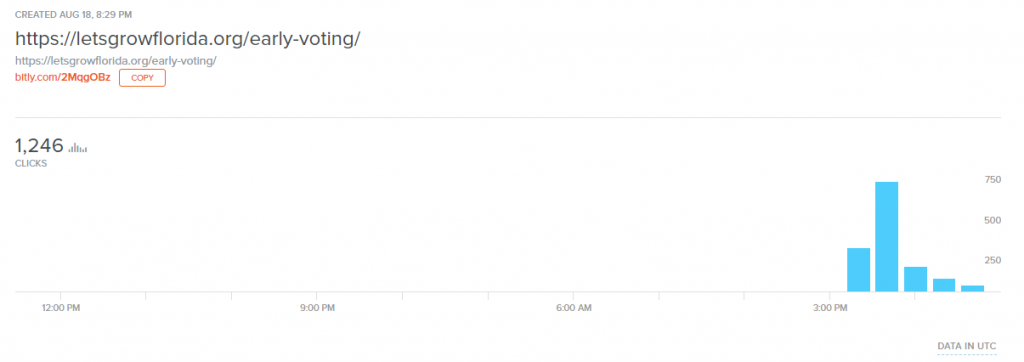
Task: Select the tallest blue bar in chart
Action: [x=887, y=237]
